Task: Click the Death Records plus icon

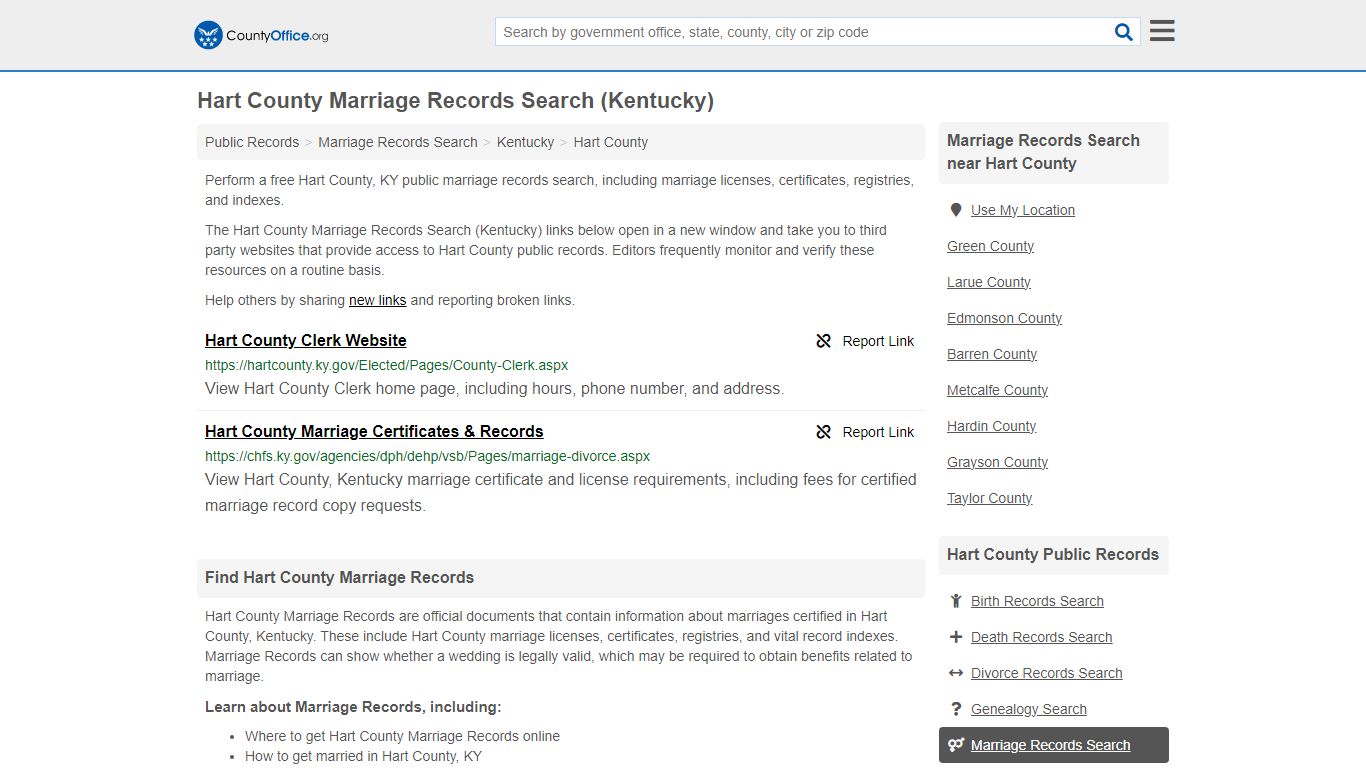Action: point(956,637)
